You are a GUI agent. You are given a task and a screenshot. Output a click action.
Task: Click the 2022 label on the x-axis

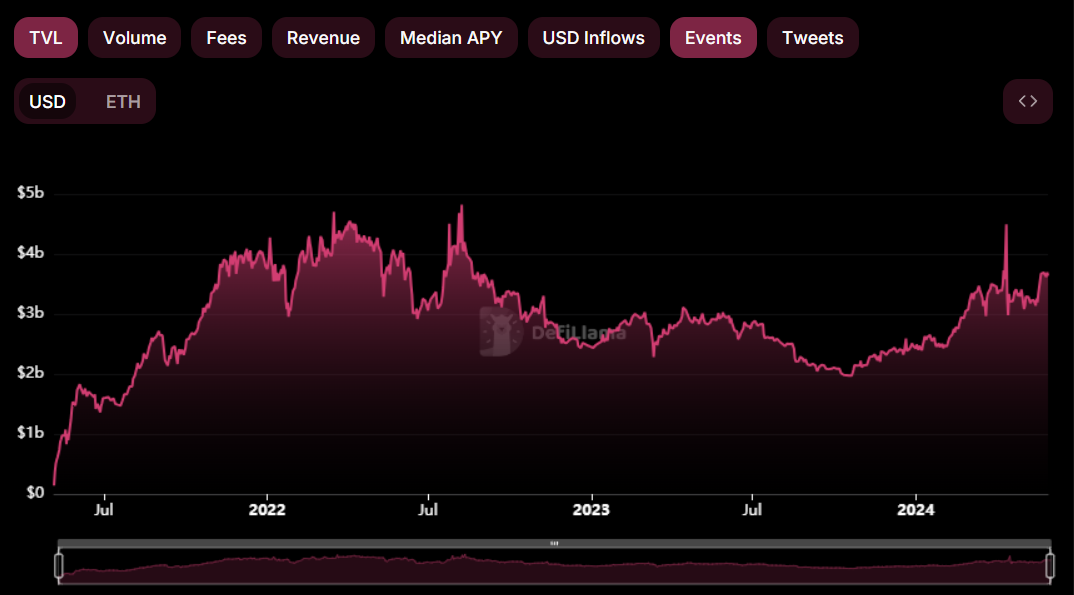pos(267,510)
